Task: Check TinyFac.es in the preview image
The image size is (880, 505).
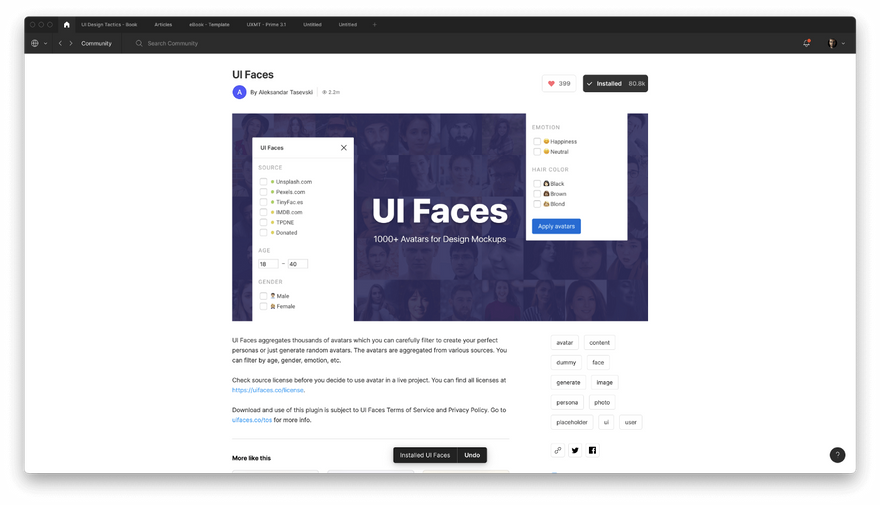Action: coord(263,202)
